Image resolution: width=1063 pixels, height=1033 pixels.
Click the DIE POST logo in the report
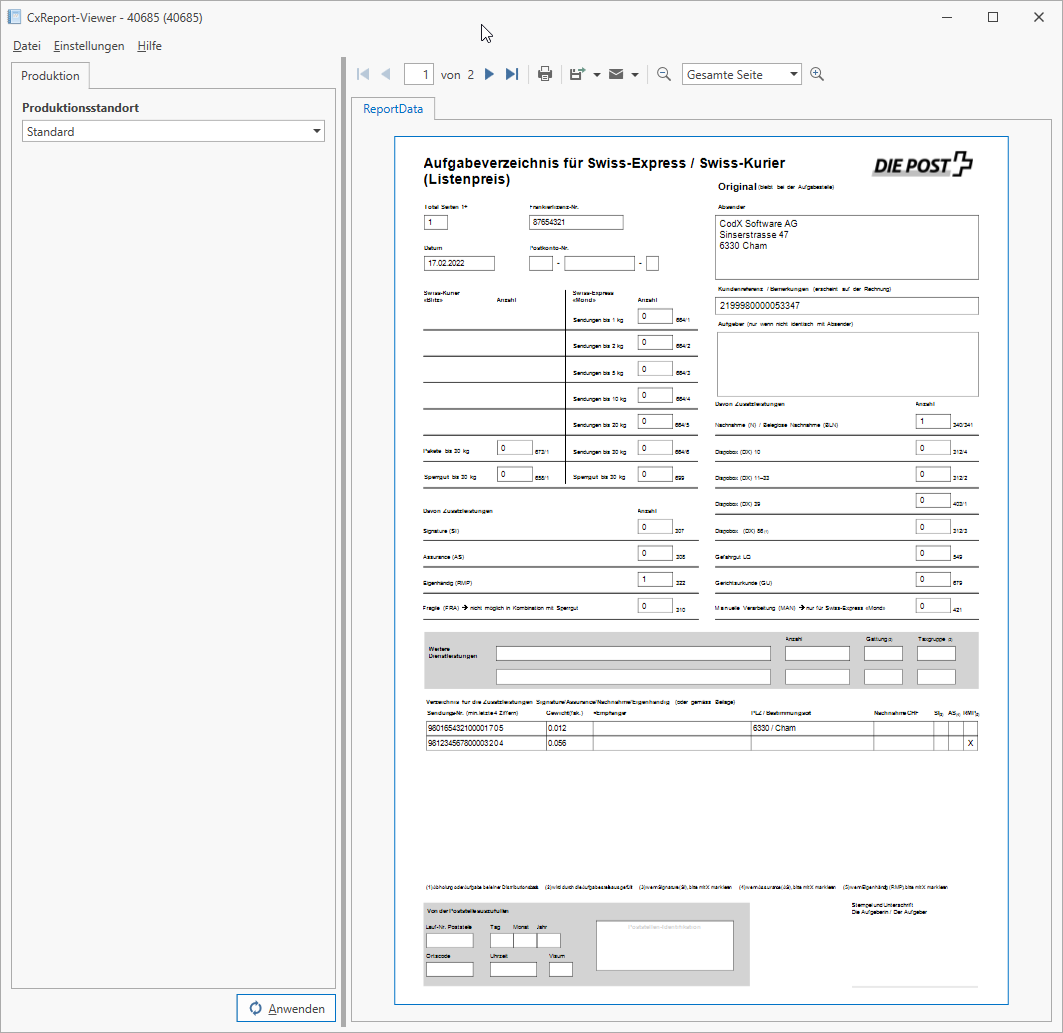click(923, 164)
